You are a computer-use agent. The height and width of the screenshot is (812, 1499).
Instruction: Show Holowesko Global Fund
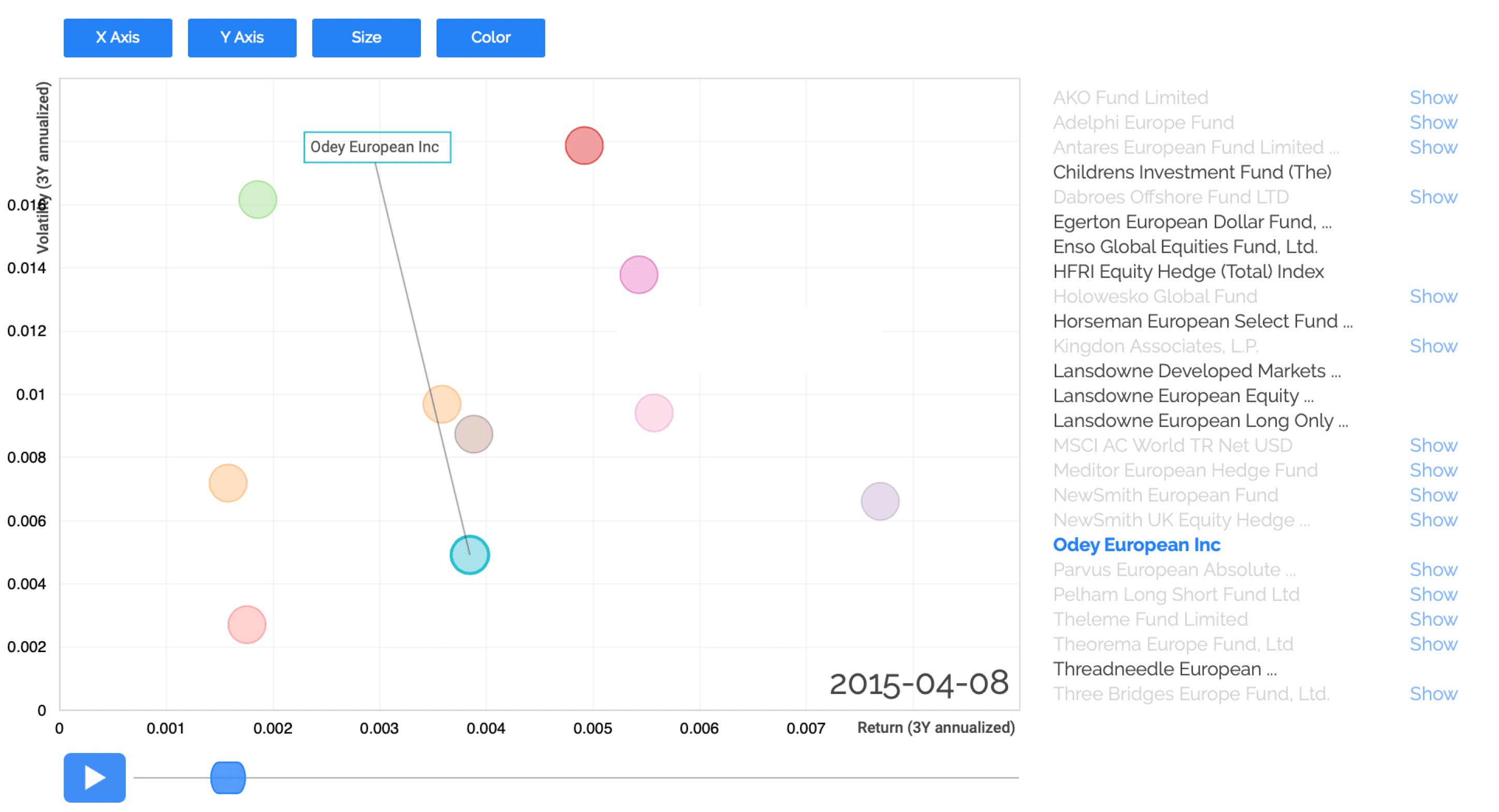pos(1433,297)
